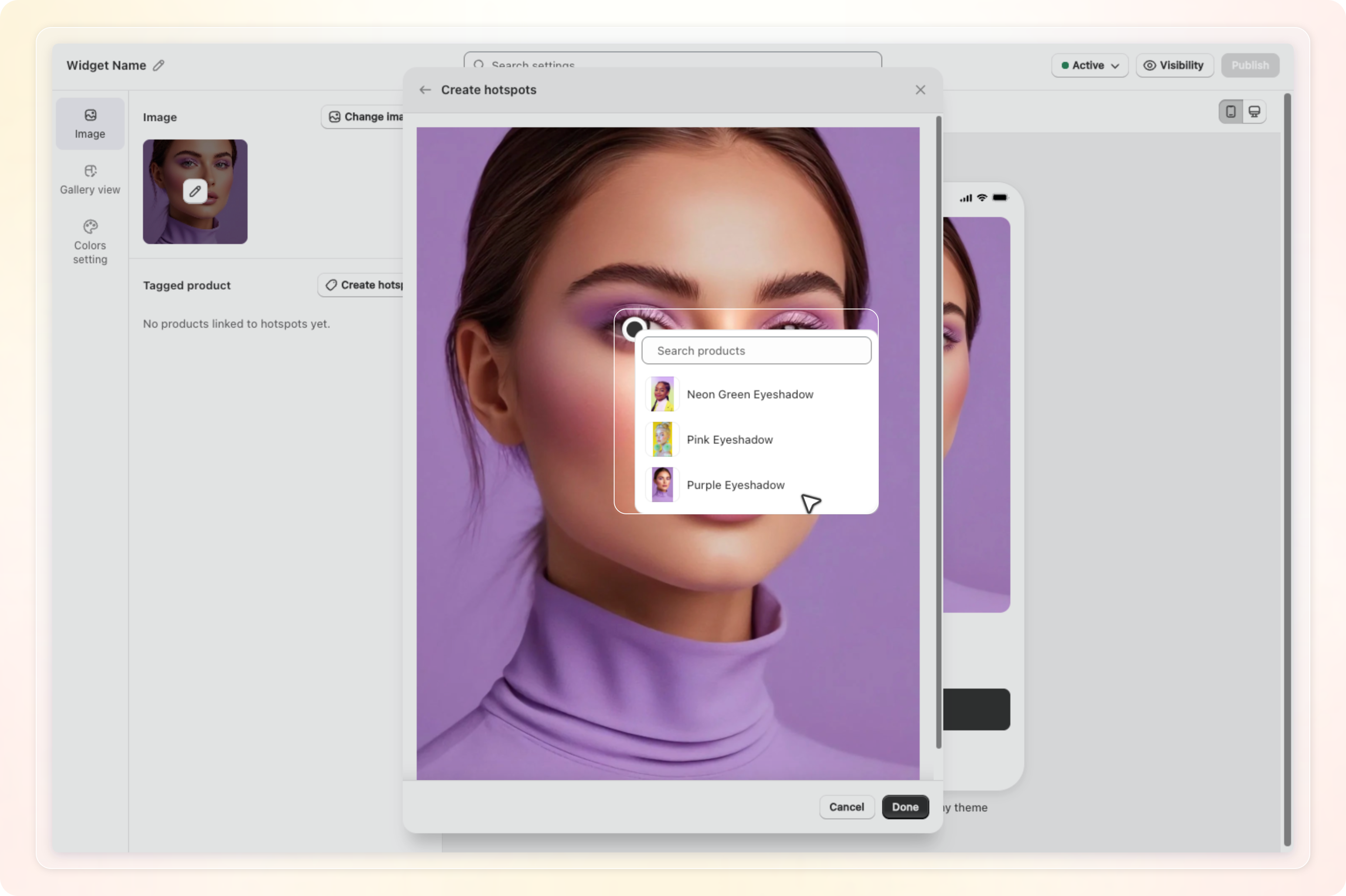Open the Colors setting sidebar tab

click(x=90, y=242)
